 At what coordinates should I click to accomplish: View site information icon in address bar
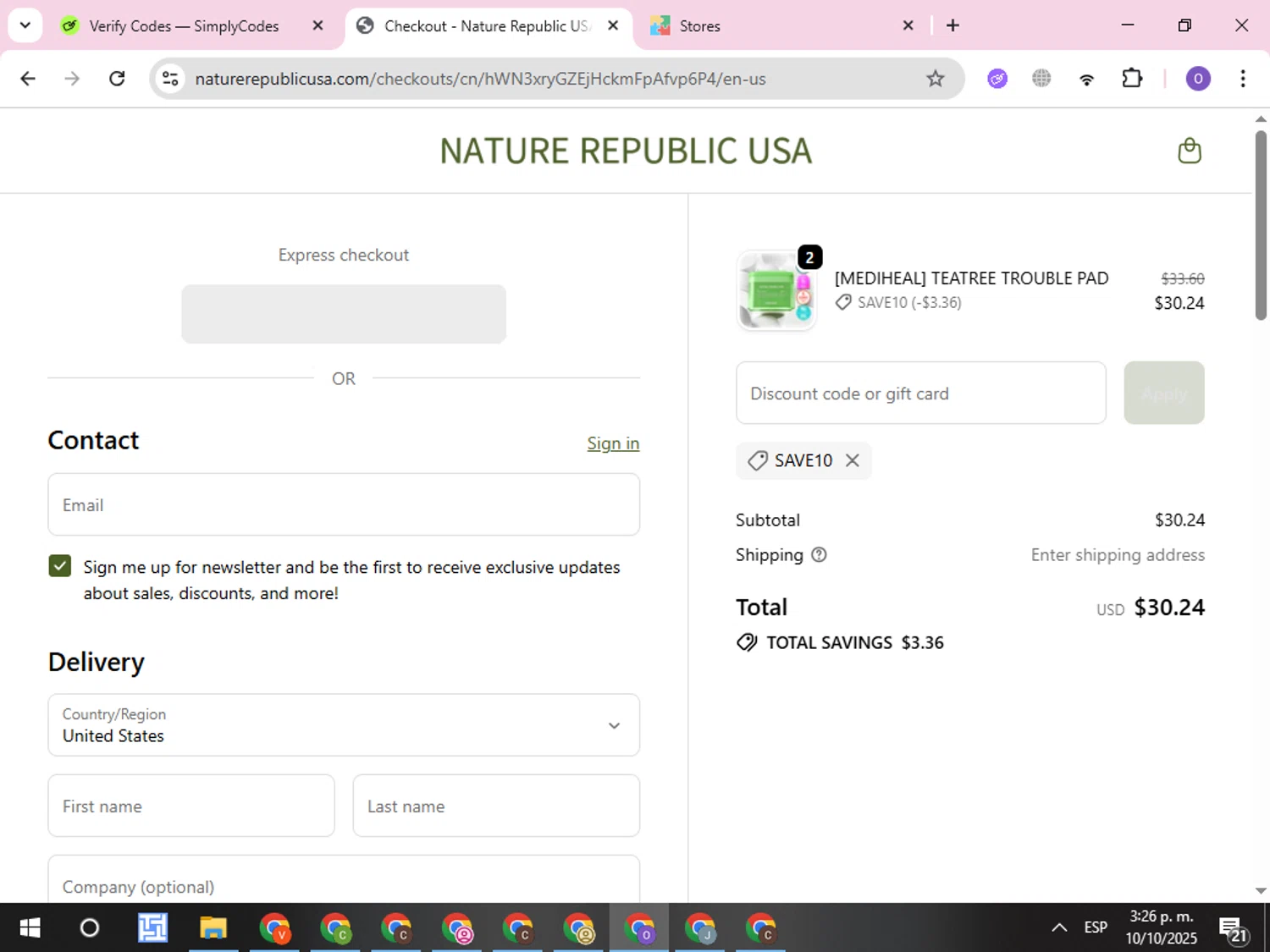[170, 79]
